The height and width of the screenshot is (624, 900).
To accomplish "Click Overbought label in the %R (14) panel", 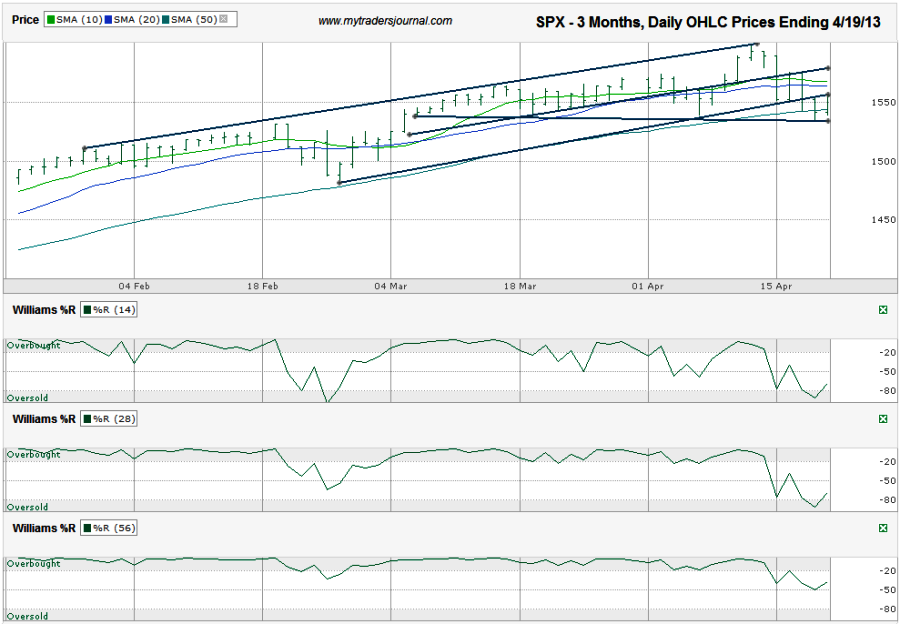I will pyautogui.click(x=33, y=346).
